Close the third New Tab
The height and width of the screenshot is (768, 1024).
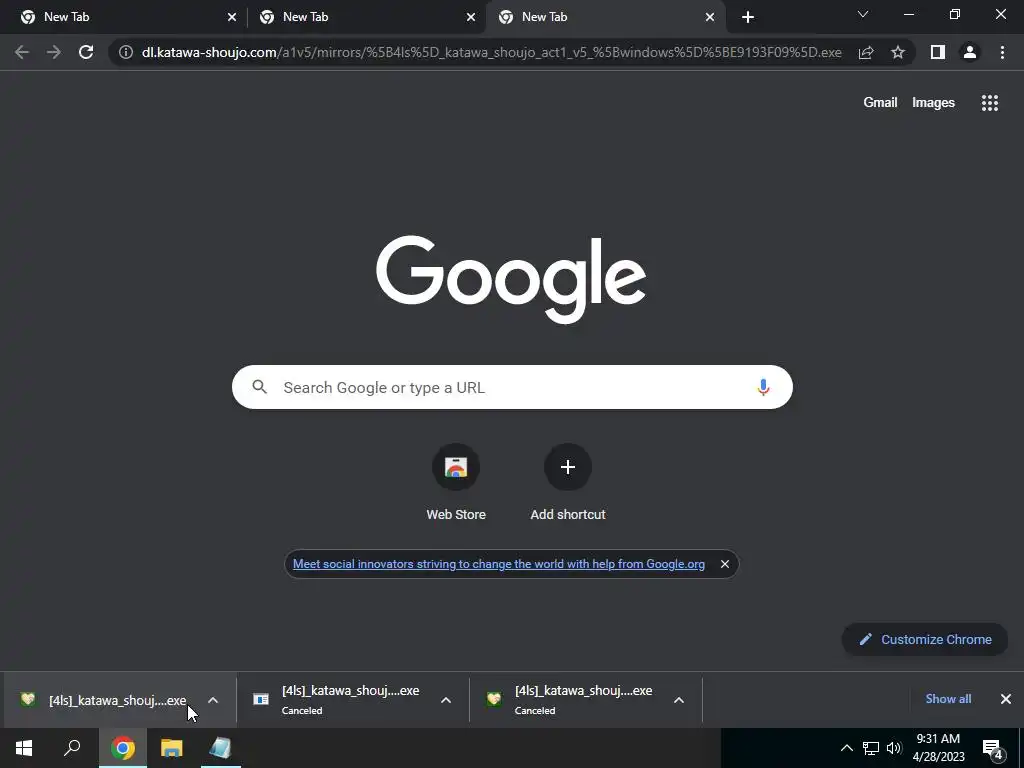click(710, 17)
